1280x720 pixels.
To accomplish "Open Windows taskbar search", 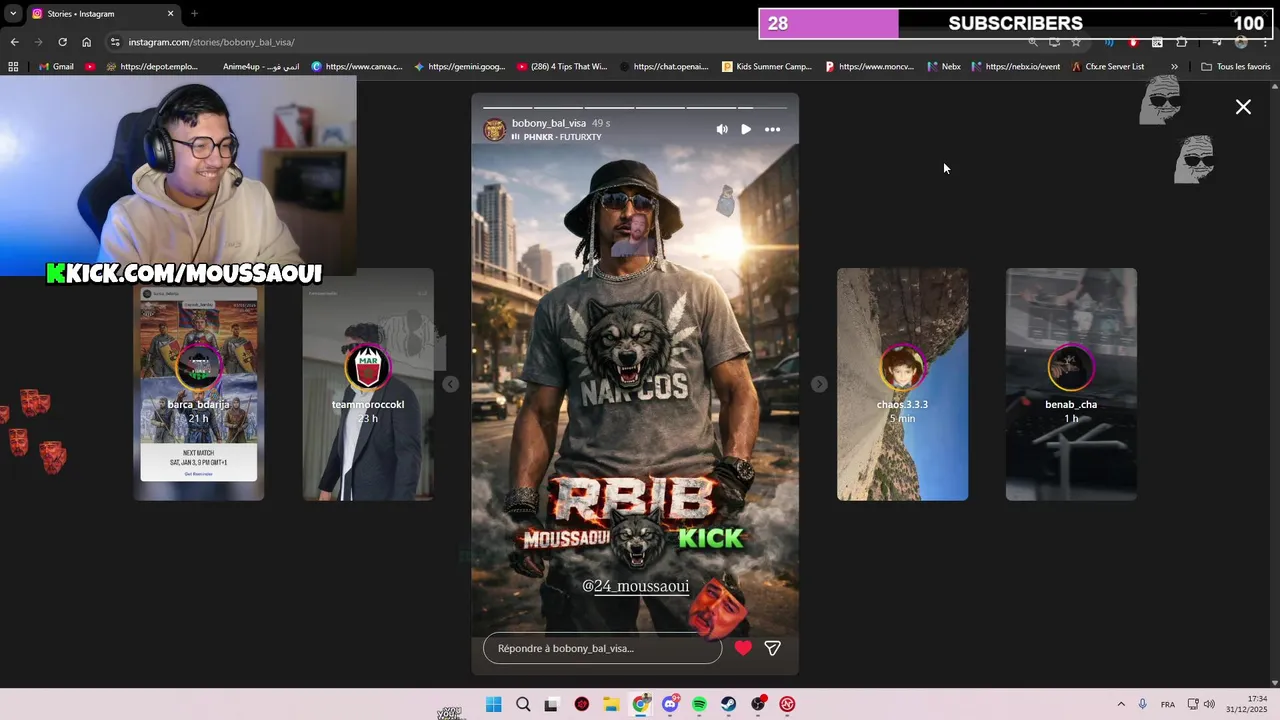I will click(523, 704).
